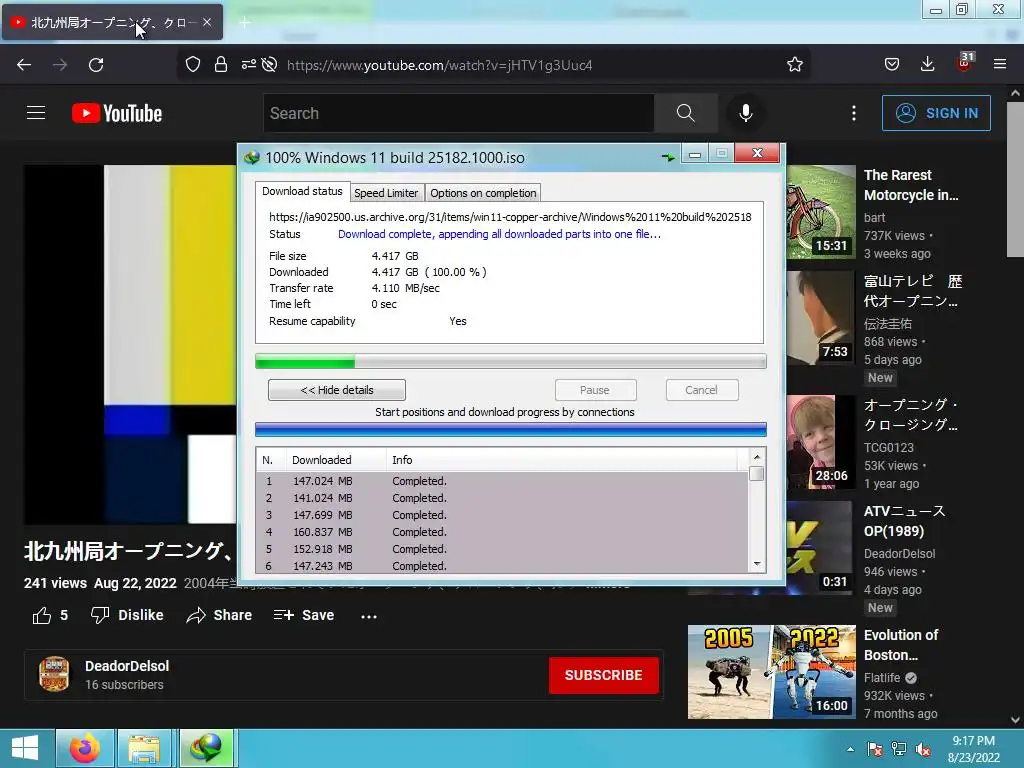Viewport: 1024px width, 768px height.
Task: Click the IDM green arrow tray icon in title bar
Action: [x=668, y=157]
